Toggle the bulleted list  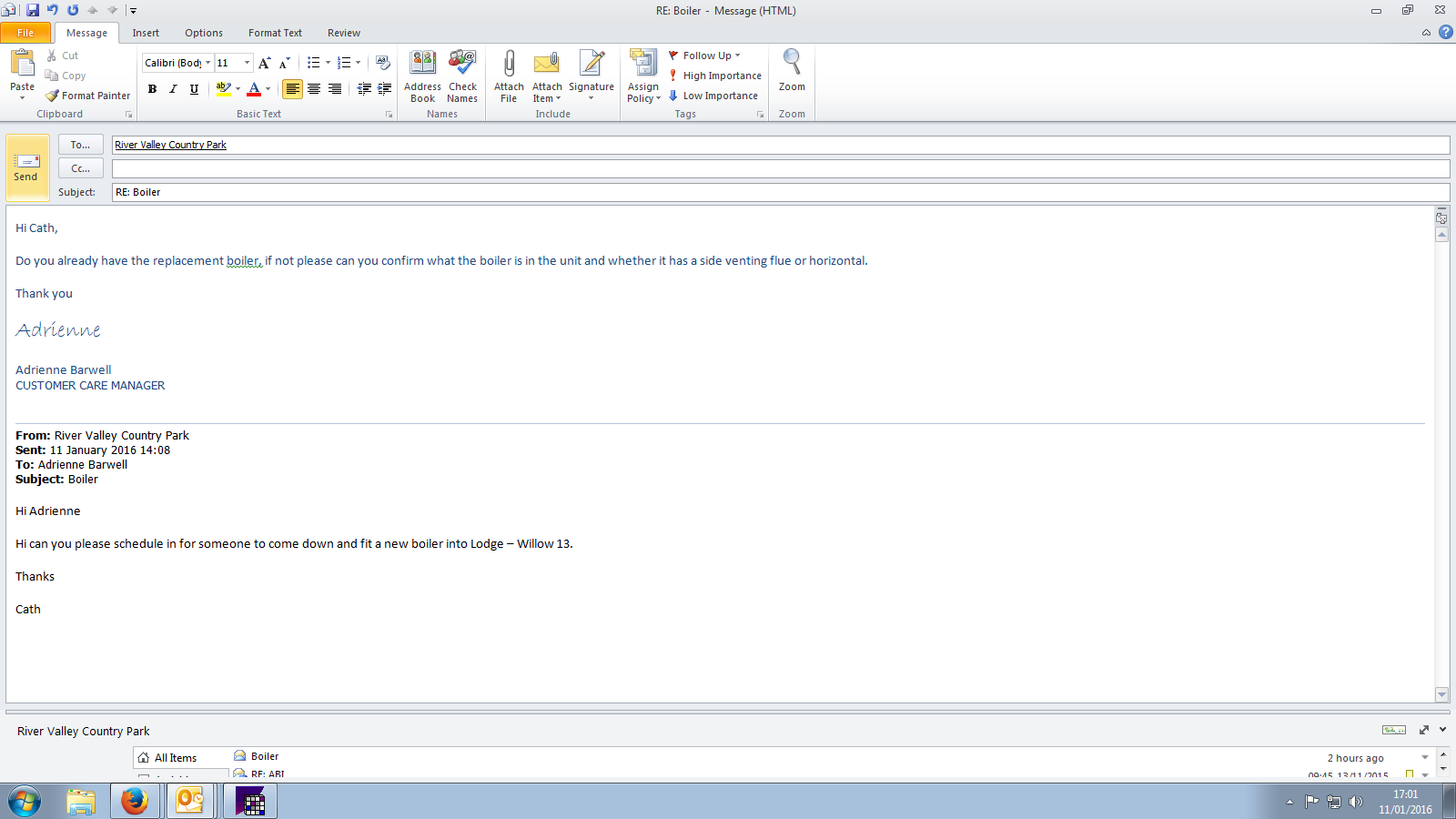[x=313, y=63]
